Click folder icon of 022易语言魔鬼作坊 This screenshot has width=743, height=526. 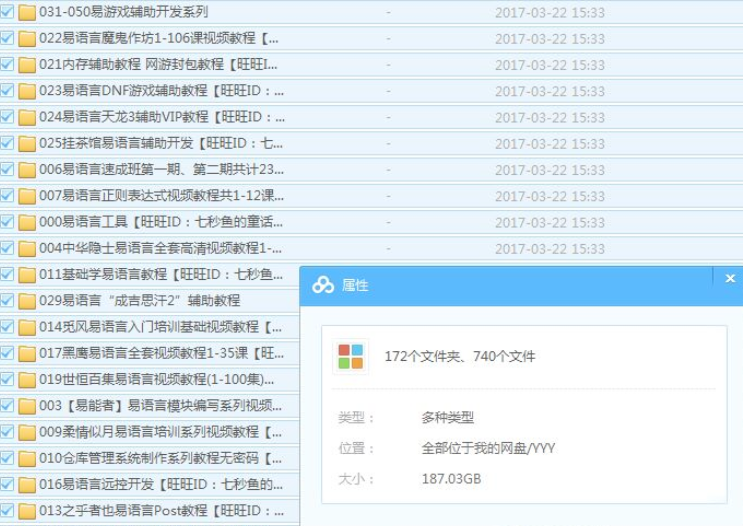point(27,39)
